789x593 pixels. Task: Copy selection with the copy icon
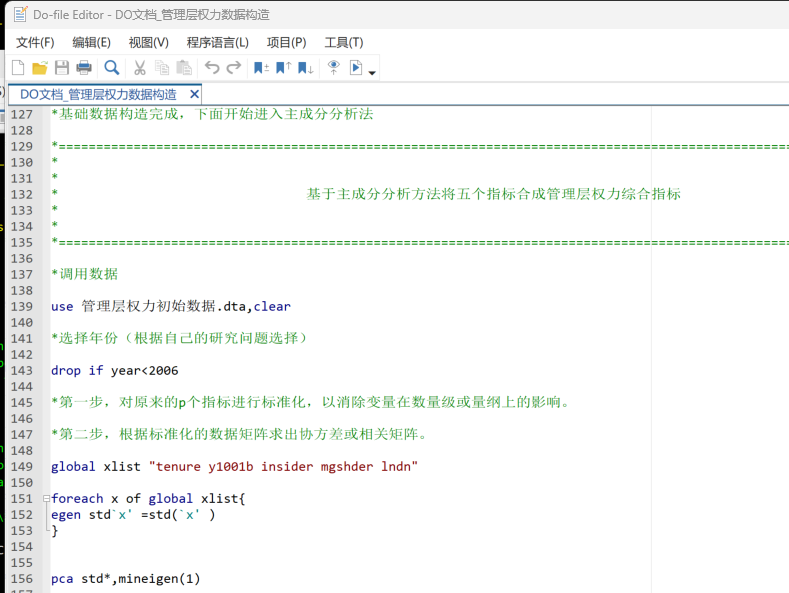coord(162,67)
